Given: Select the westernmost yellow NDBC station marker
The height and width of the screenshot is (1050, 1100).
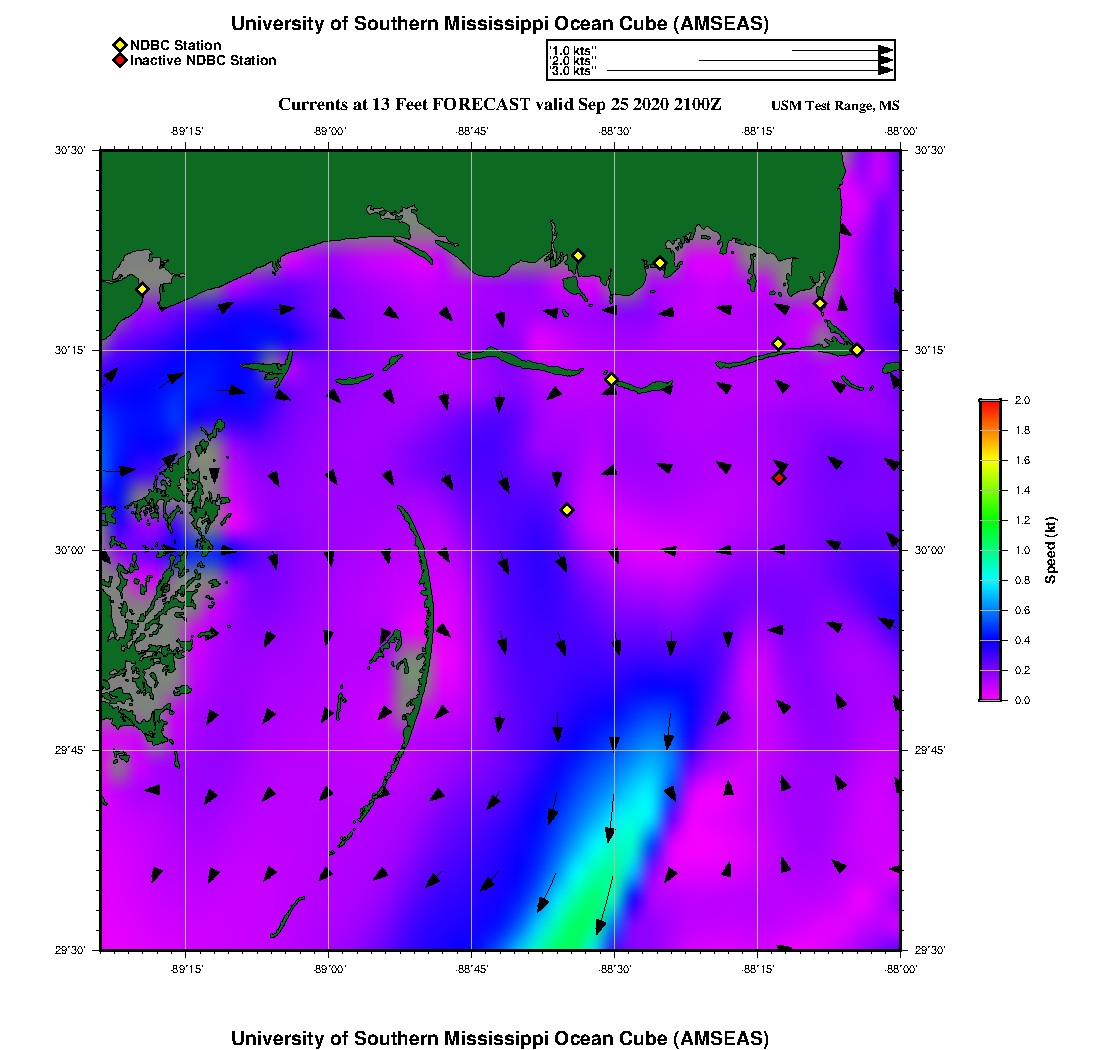Looking at the screenshot, I should pyautogui.click(x=142, y=289).
